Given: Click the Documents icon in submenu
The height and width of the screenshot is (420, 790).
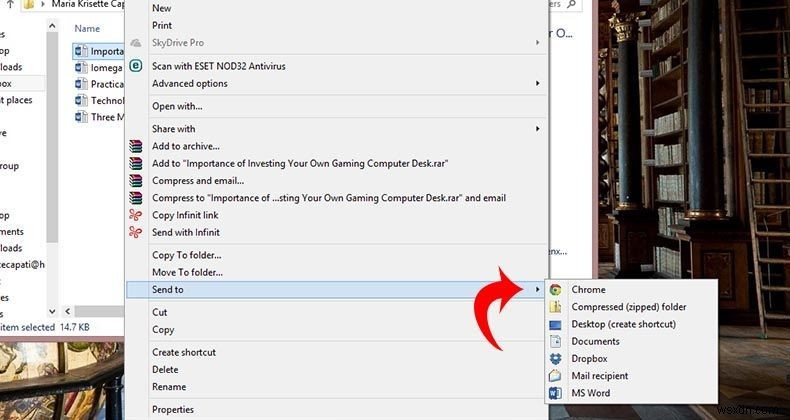Looking at the screenshot, I should 555,341.
